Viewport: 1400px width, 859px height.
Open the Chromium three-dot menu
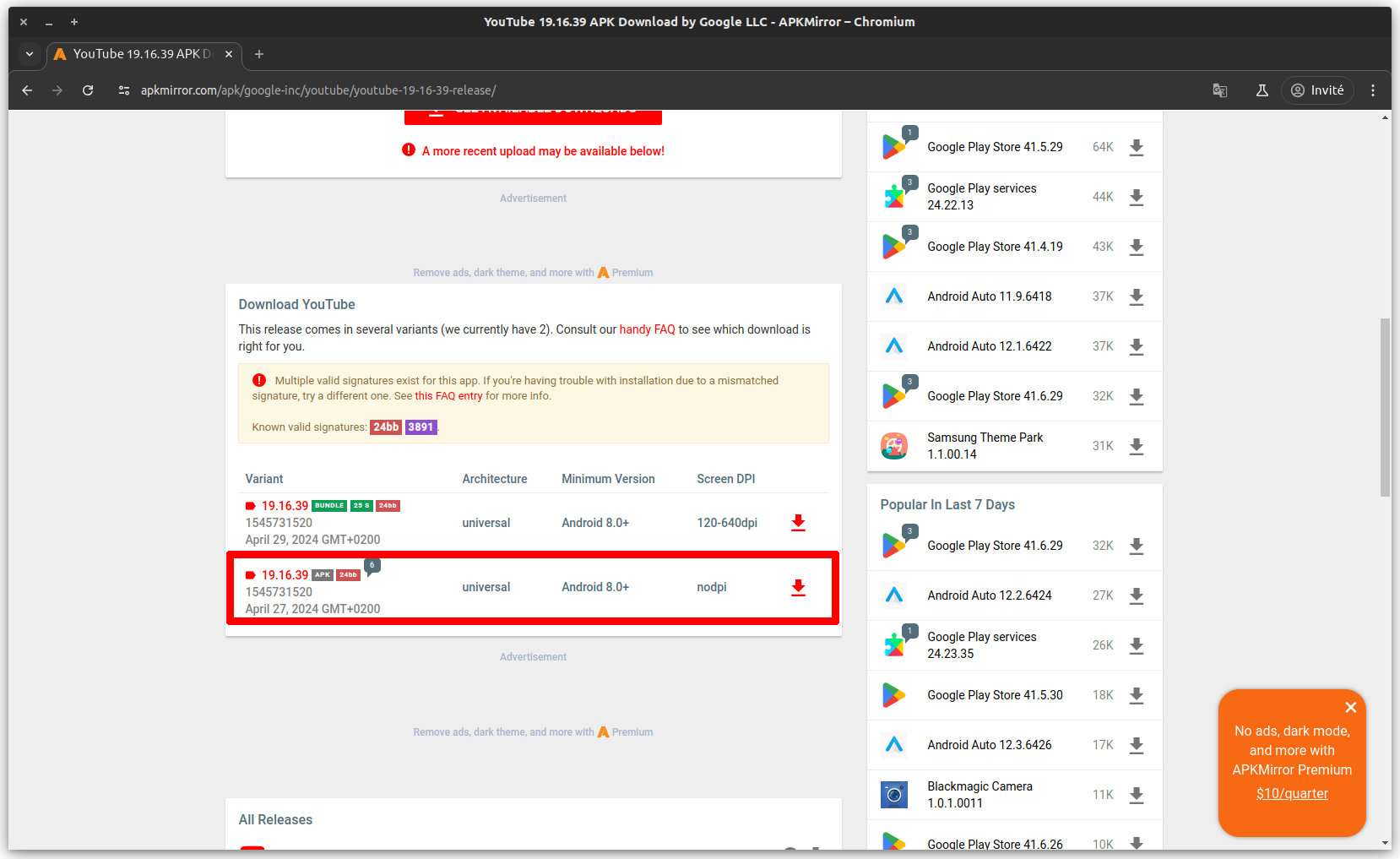(x=1373, y=90)
